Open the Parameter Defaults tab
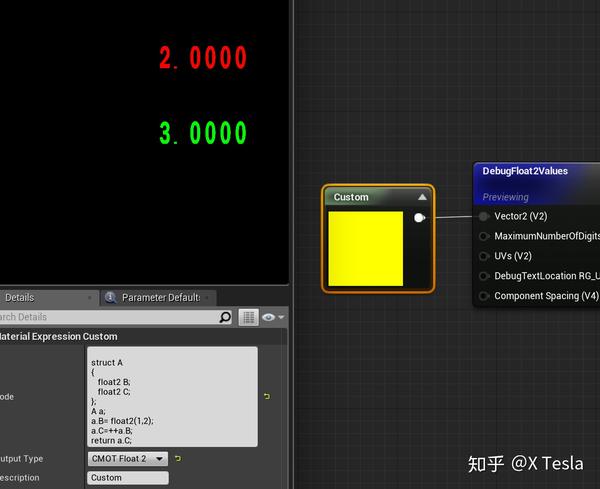The image size is (600, 489). 158,297
